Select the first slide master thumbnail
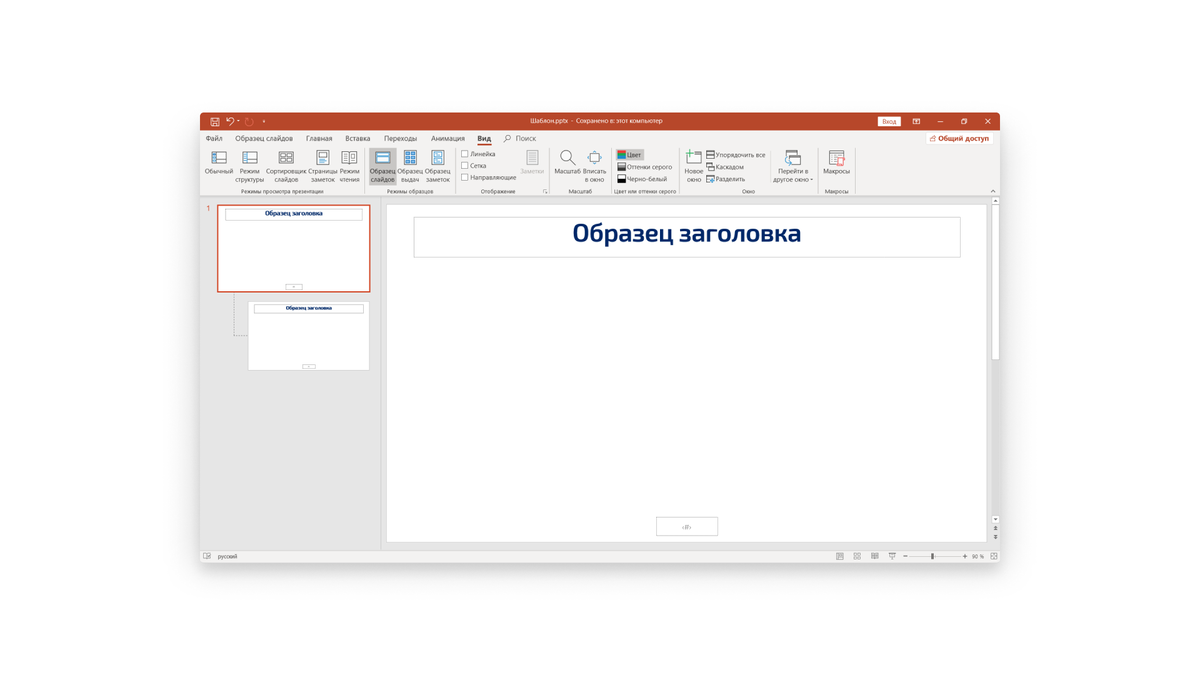The height and width of the screenshot is (675, 1200). pos(294,249)
